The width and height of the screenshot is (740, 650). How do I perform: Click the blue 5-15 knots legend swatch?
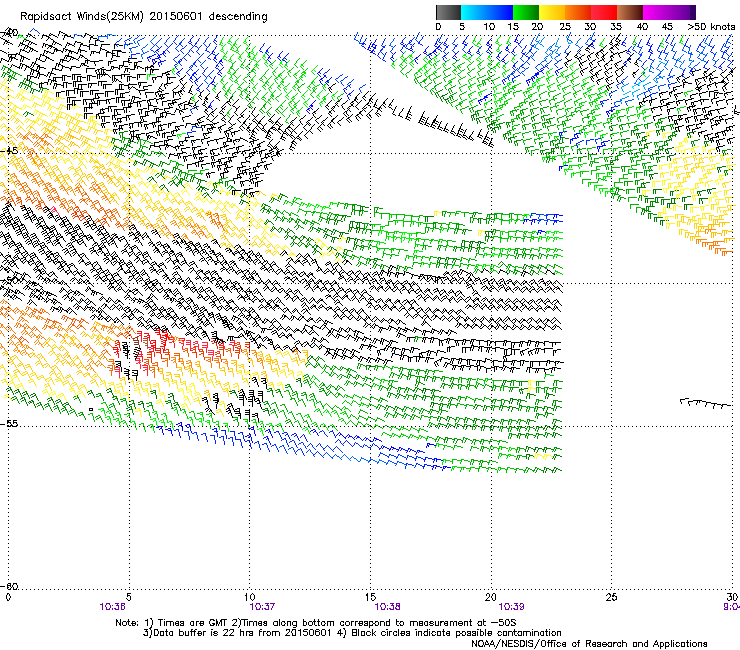[487, 12]
